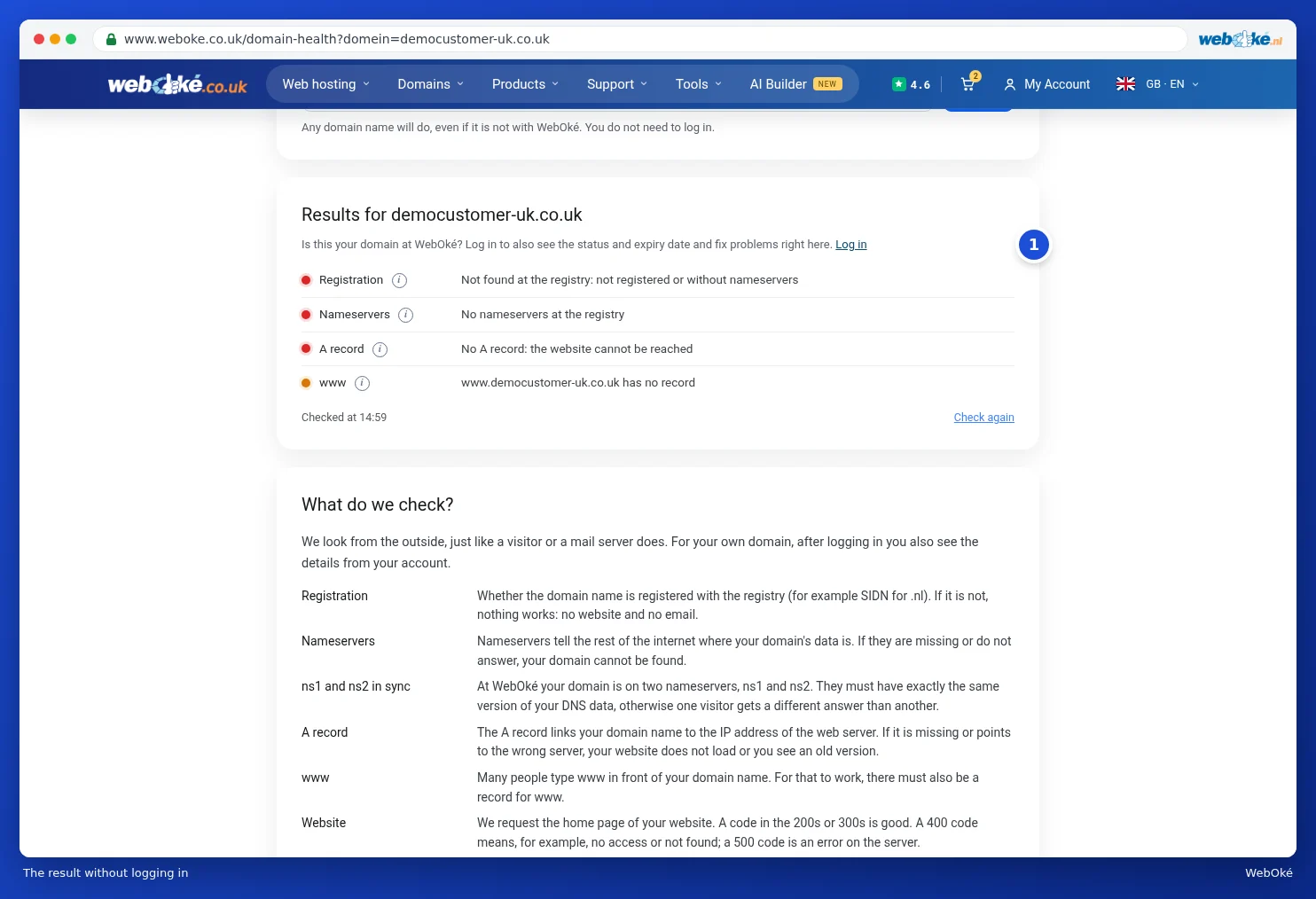Click the WebOké.co.uk logo
This screenshot has width=1316, height=899.
pyautogui.click(x=177, y=84)
